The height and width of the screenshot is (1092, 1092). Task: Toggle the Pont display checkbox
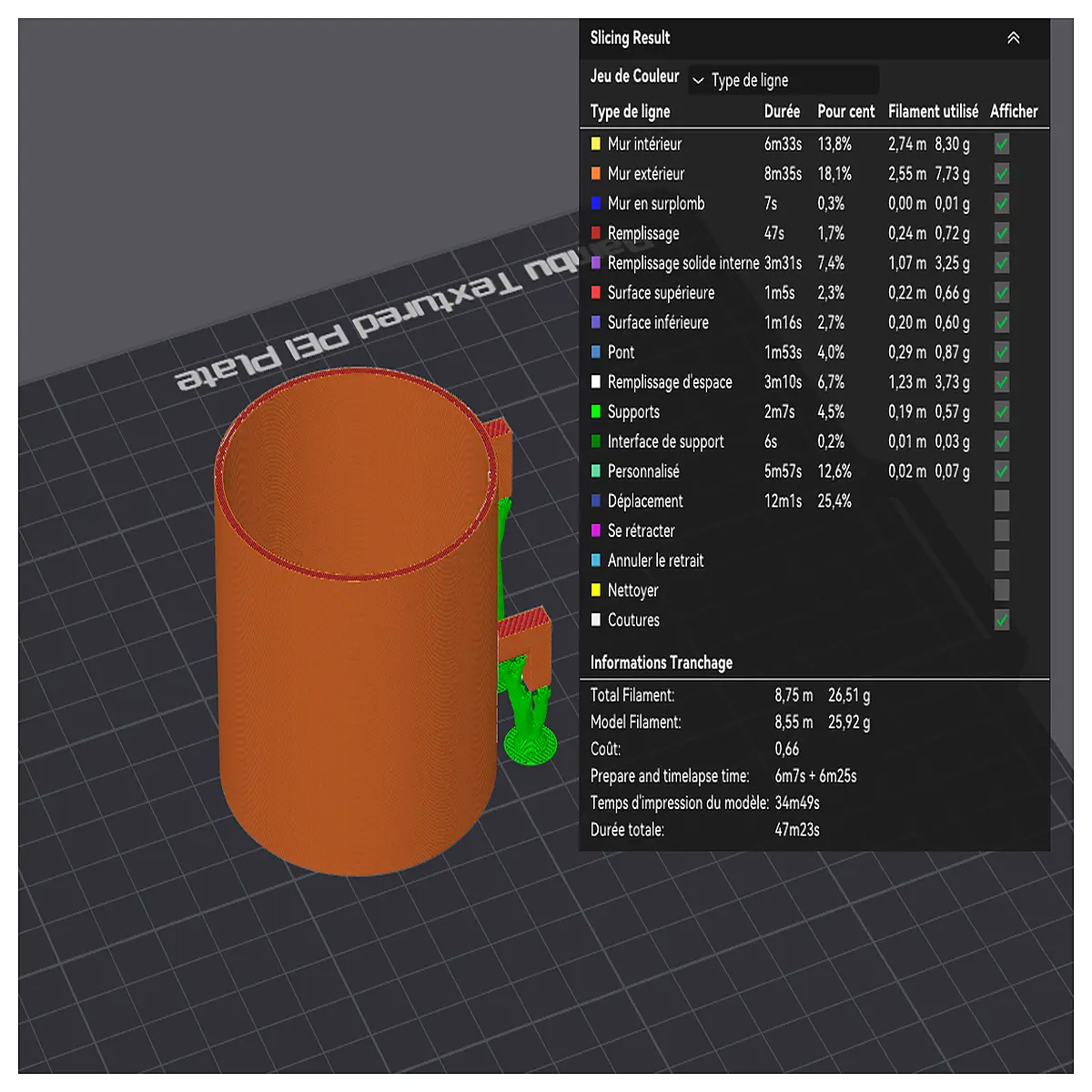coord(1002,352)
